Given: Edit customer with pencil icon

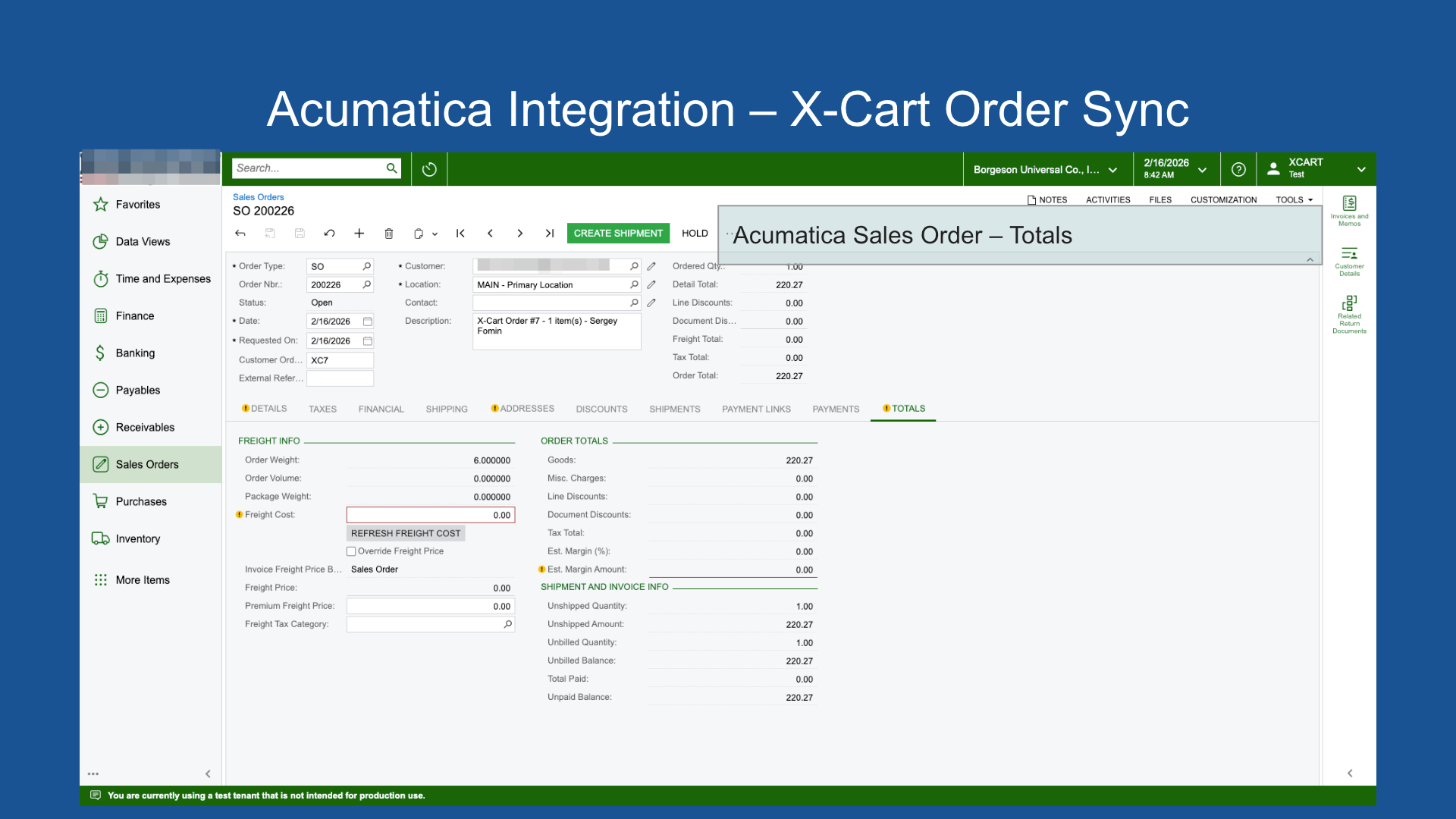Looking at the screenshot, I should 651,266.
